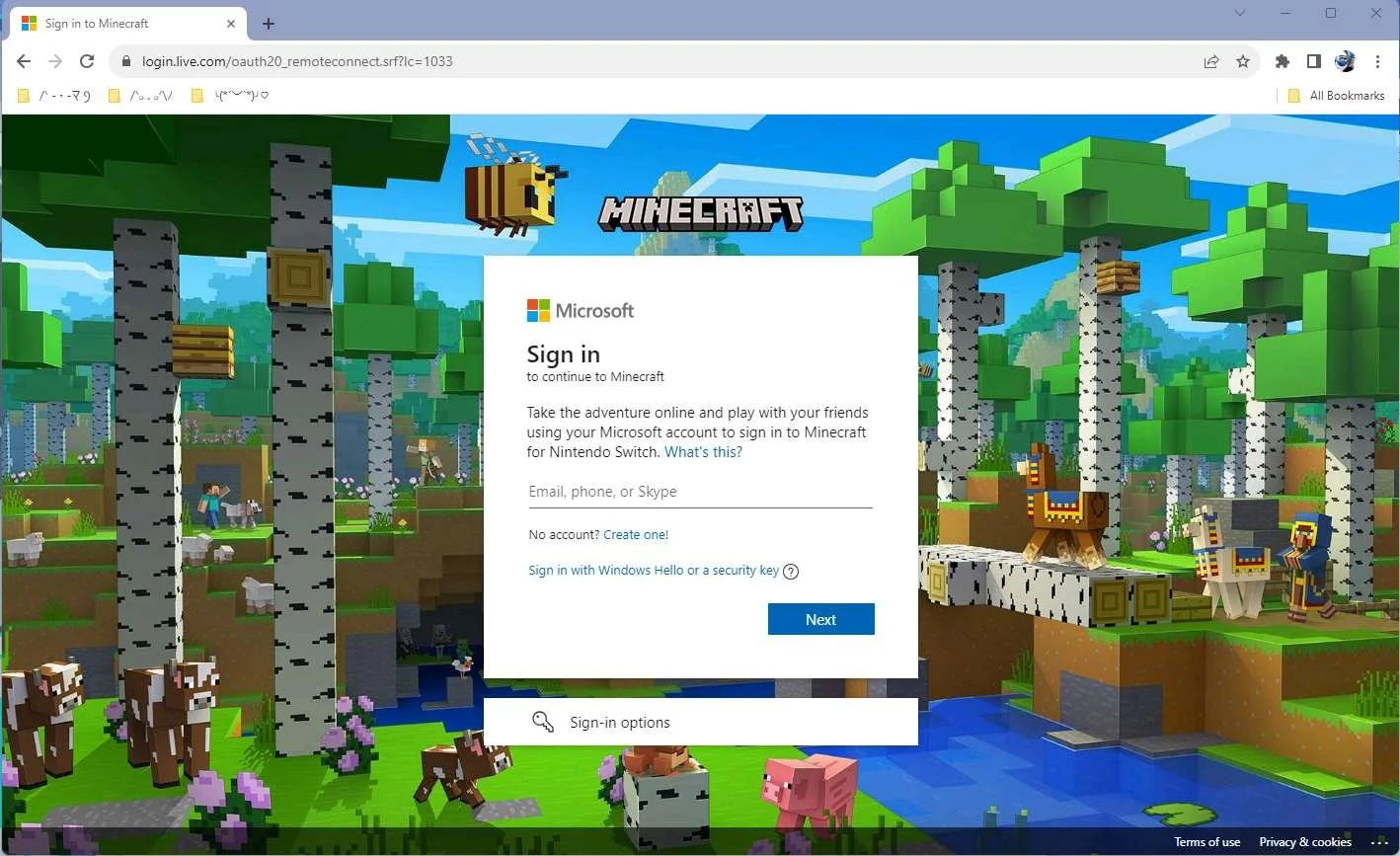This screenshot has height=856, width=1400.
Task: Maximize the browser window
Action: pos(1331,13)
